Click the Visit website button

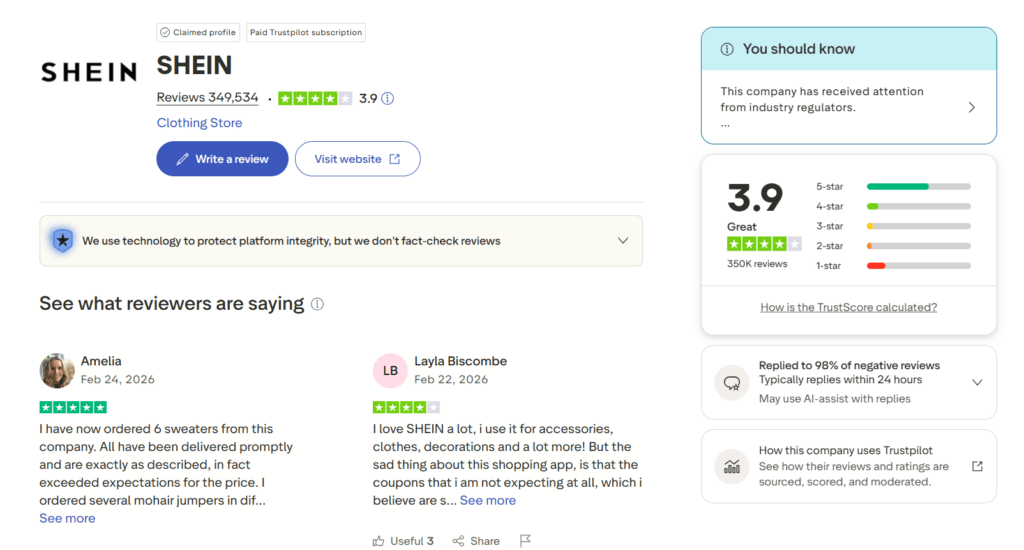tap(357, 159)
